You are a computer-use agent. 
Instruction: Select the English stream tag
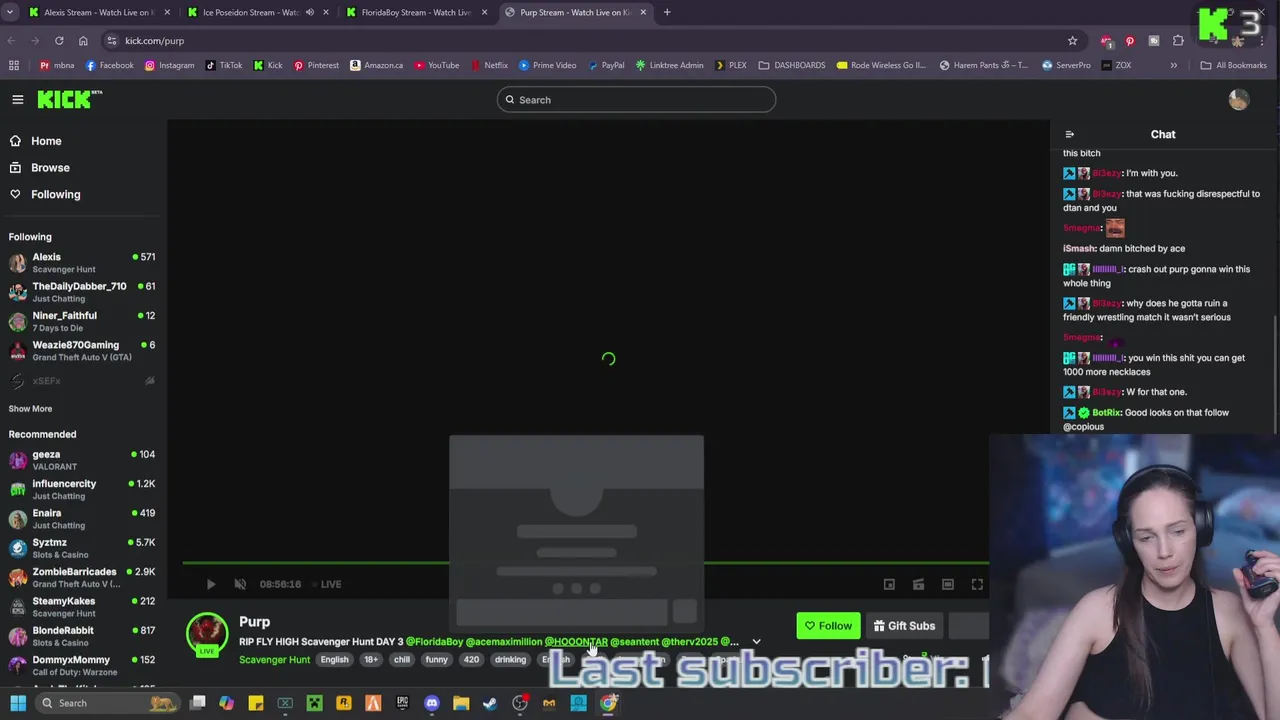(x=334, y=660)
